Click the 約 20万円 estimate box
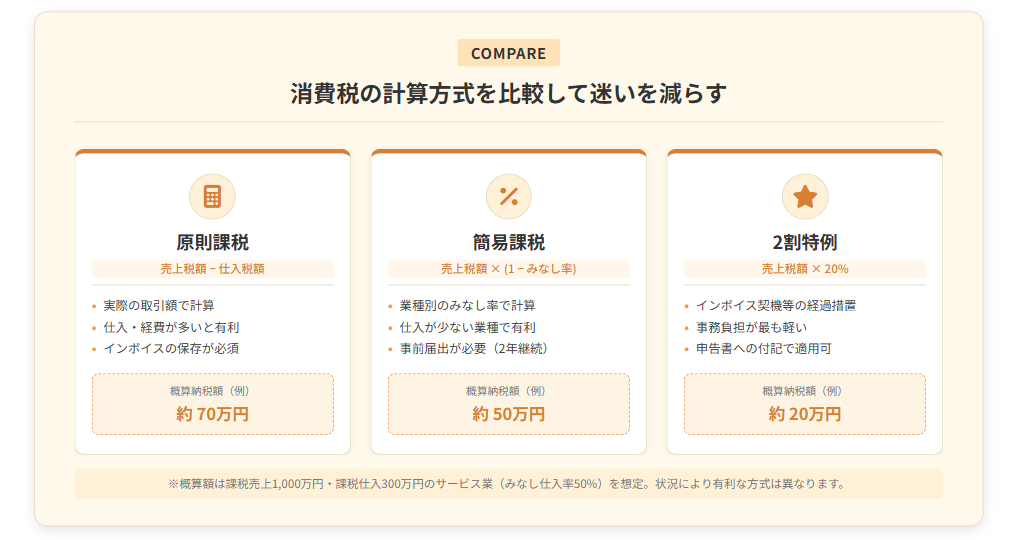 coord(804,404)
